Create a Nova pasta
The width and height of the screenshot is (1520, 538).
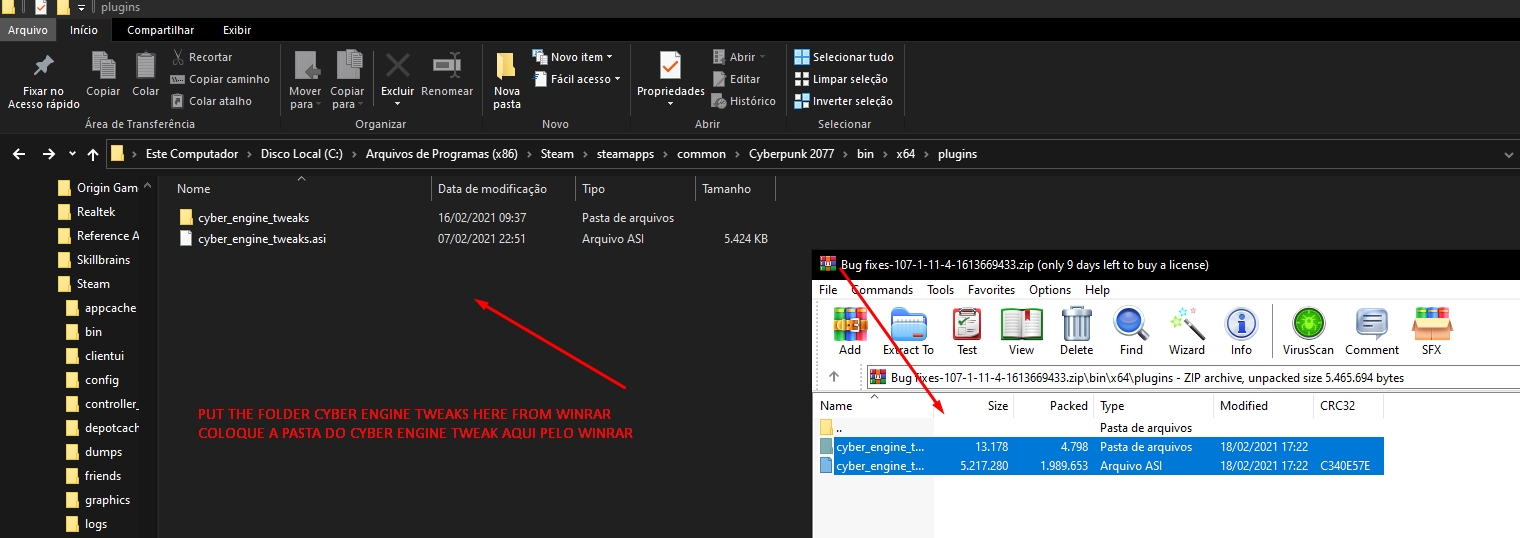tap(506, 80)
